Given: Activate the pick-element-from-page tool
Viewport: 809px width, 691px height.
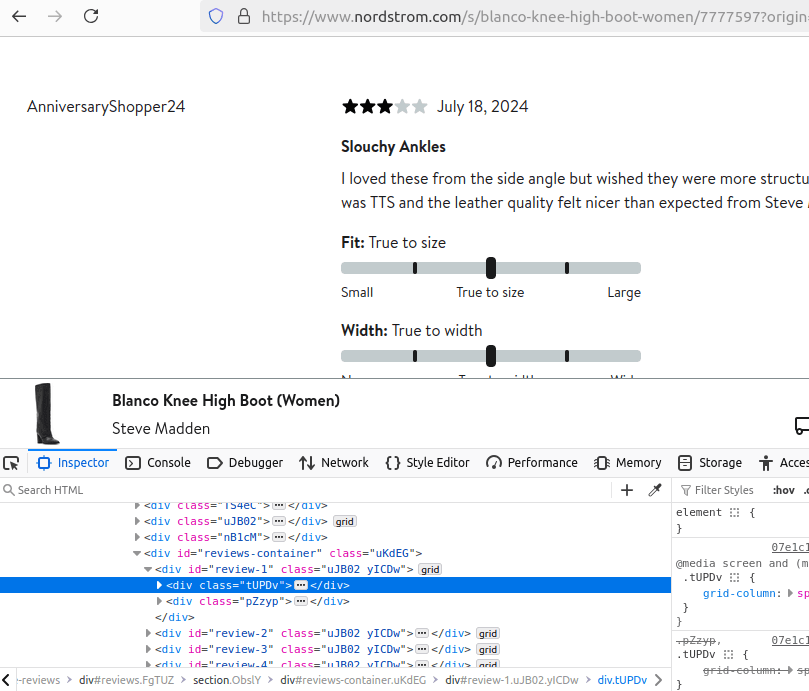Looking at the screenshot, I should (11, 463).
